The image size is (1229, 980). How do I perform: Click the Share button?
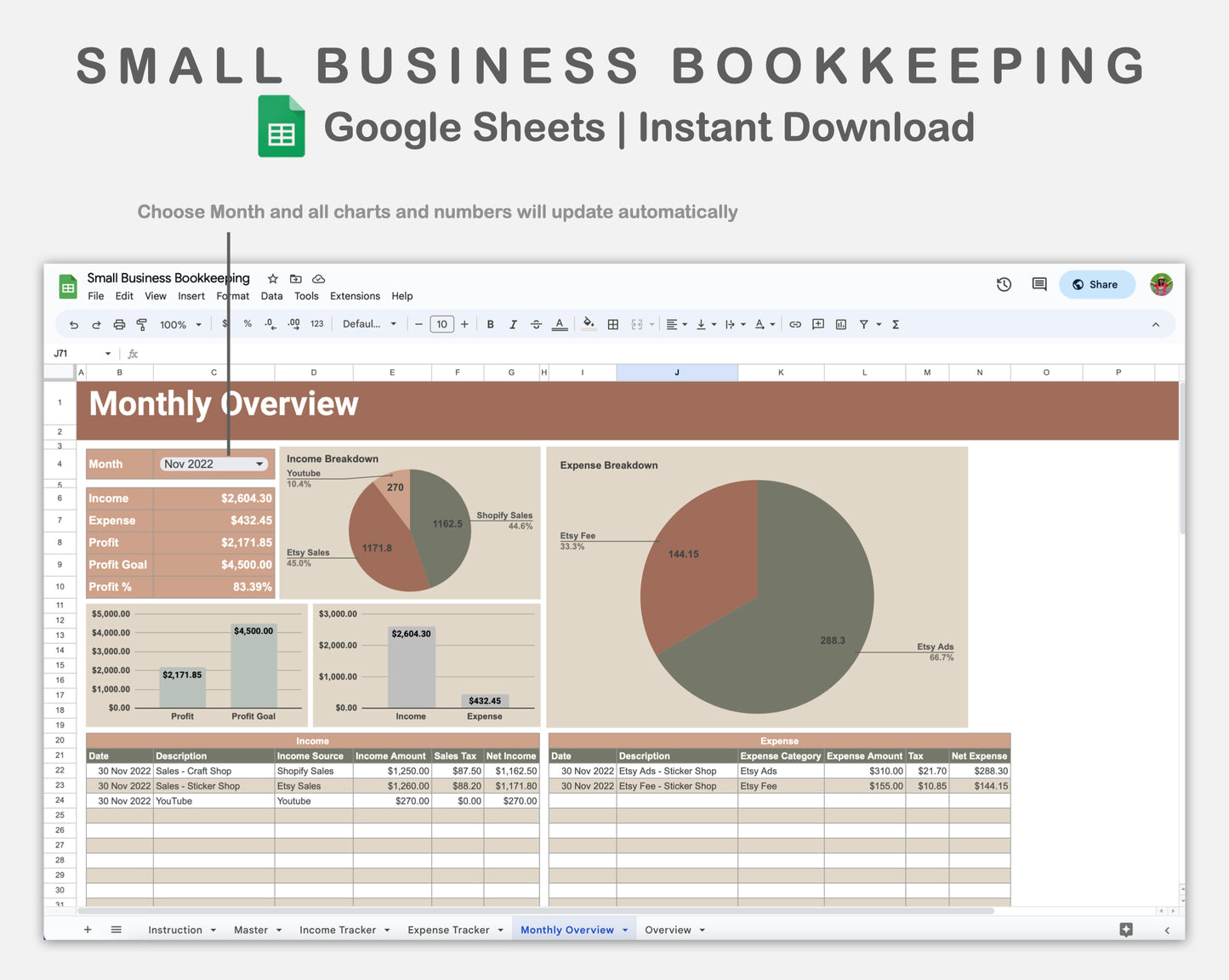pos(1096,284)
